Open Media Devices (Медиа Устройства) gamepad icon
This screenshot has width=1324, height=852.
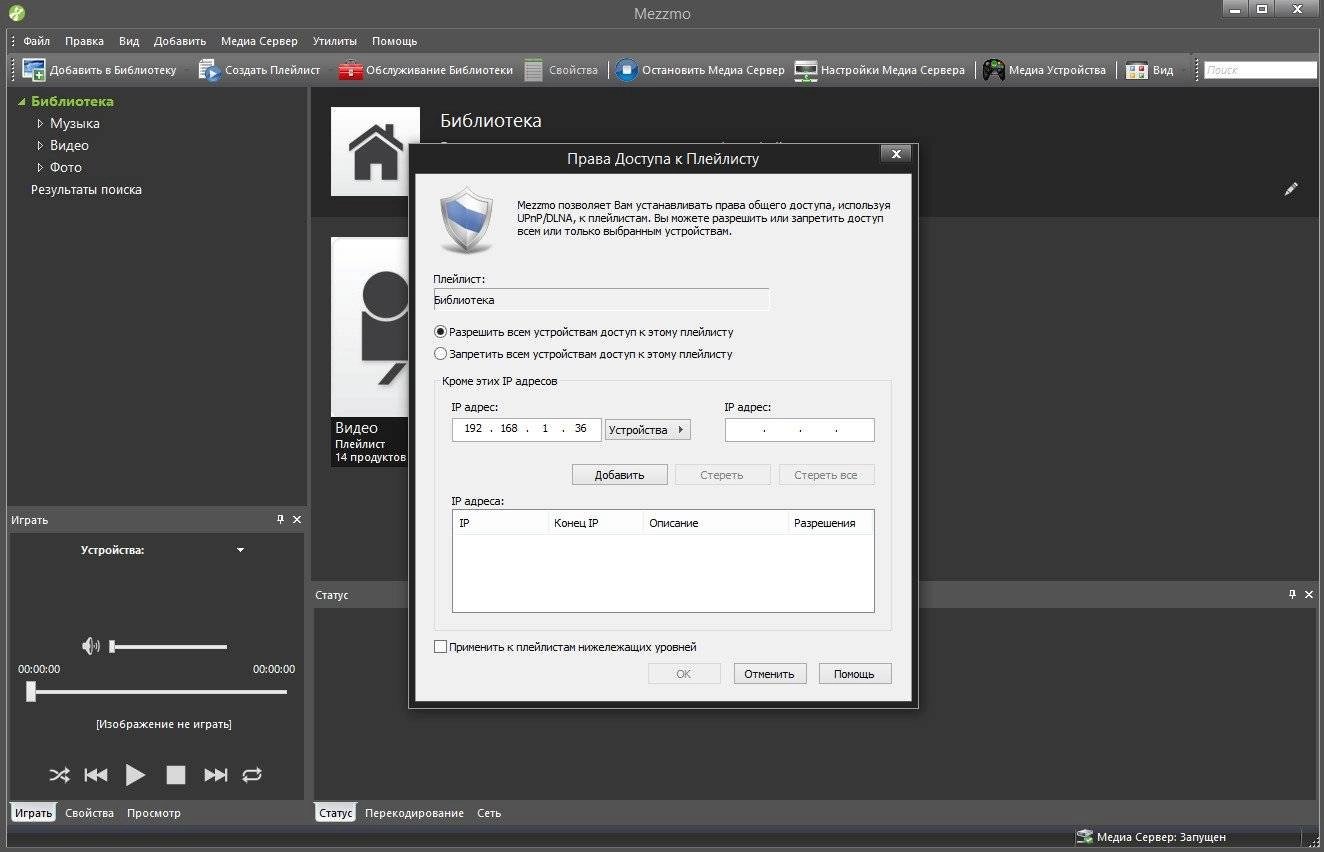[x=993, y=70]
